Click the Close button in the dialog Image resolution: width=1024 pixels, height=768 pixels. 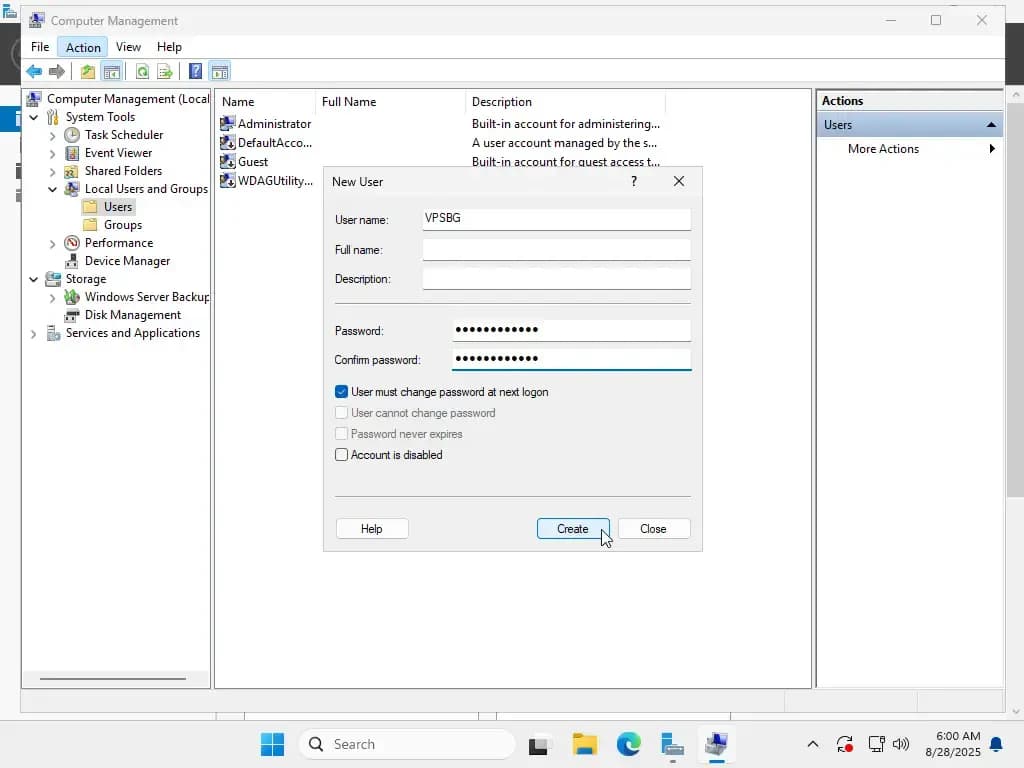[x=653, y=529]
